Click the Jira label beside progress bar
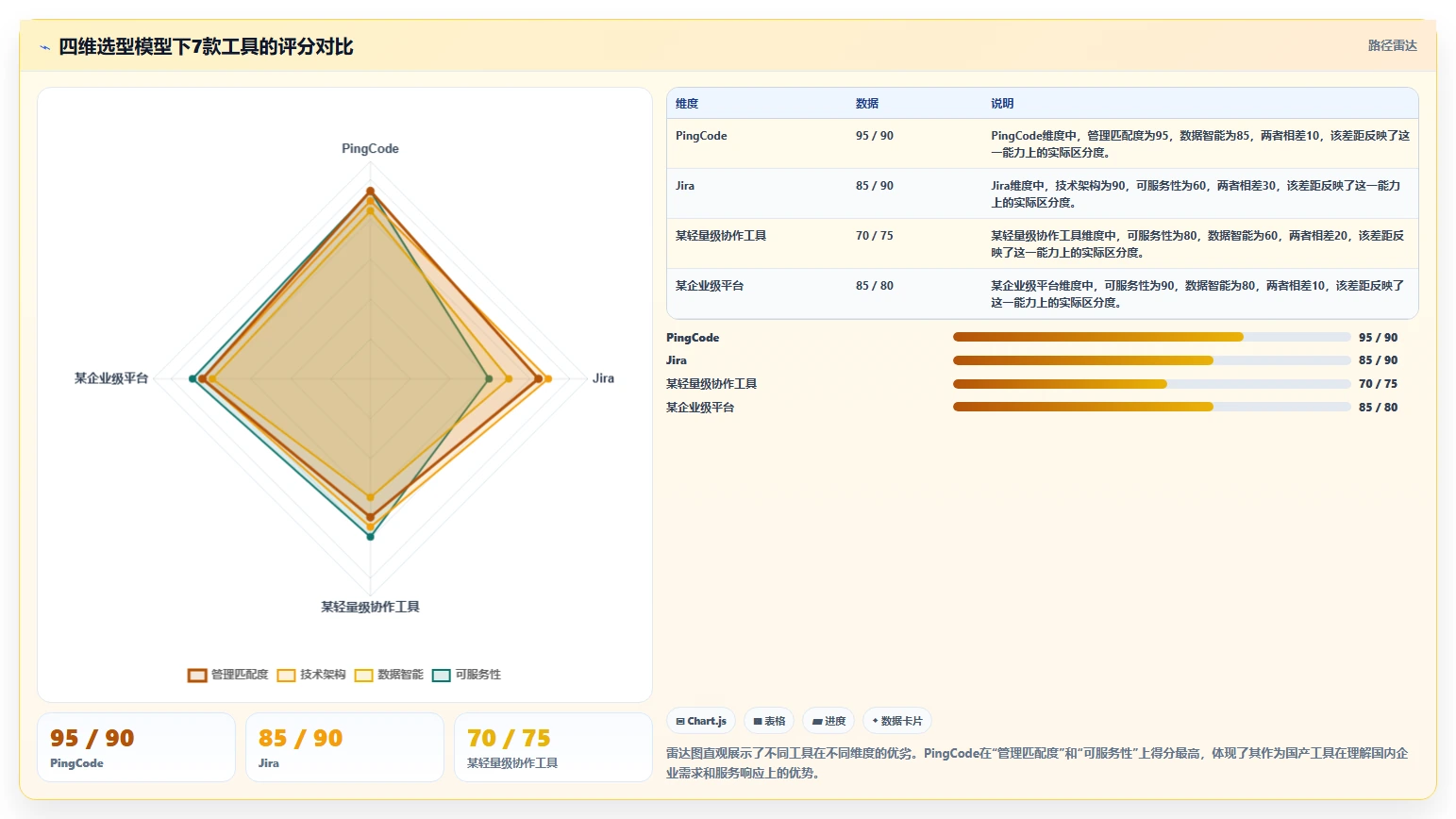Screen dimensions: 1456x819 (x=677, y=360)
